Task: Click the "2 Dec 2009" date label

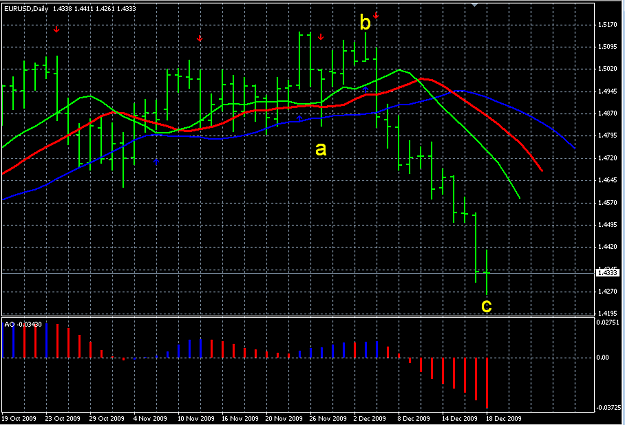Action: pos(369,419)
